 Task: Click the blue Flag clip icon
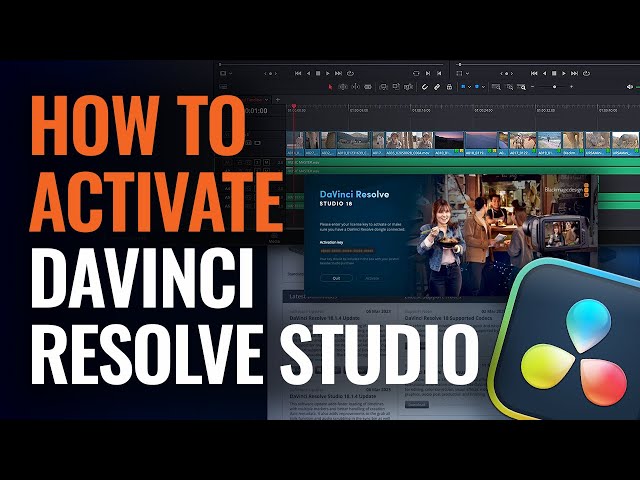click(x=463, y=87)
